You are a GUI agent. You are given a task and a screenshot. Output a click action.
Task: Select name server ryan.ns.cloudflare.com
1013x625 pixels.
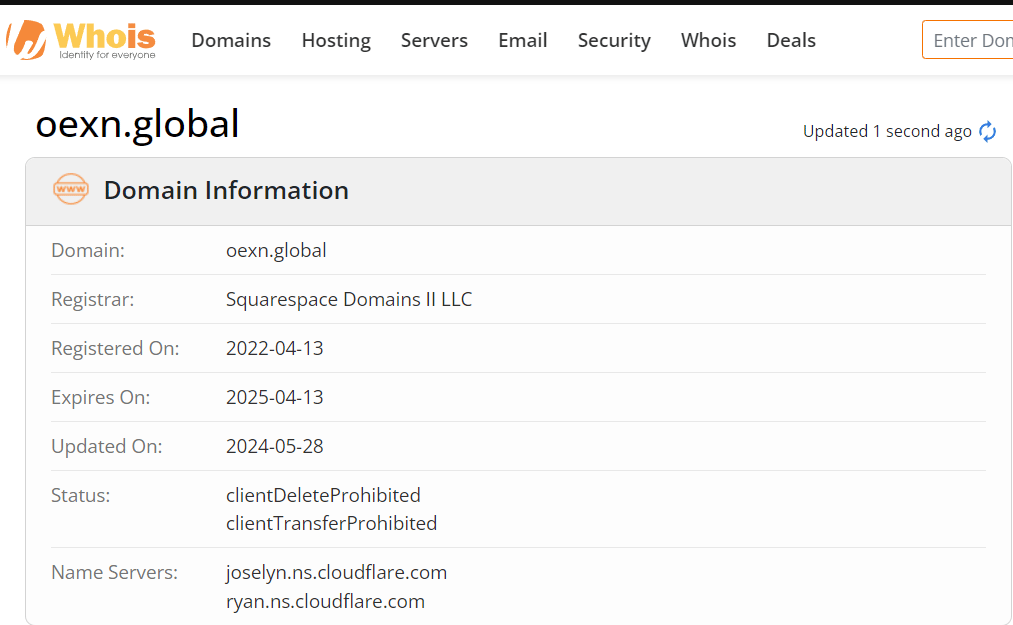325,601
